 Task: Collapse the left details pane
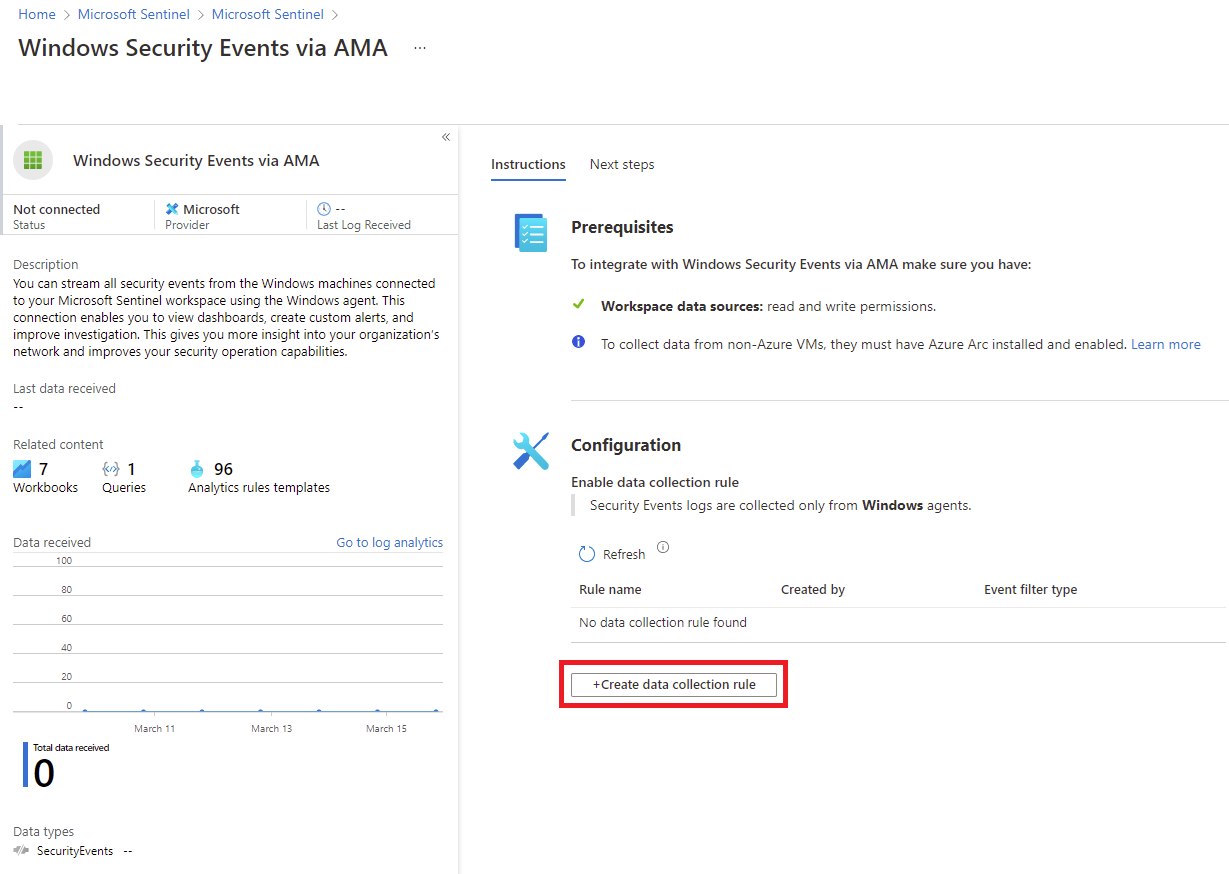(446, 137)
